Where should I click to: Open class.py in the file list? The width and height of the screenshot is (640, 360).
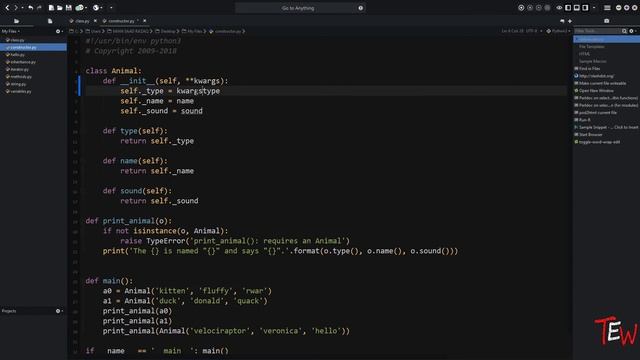[18, 40]
